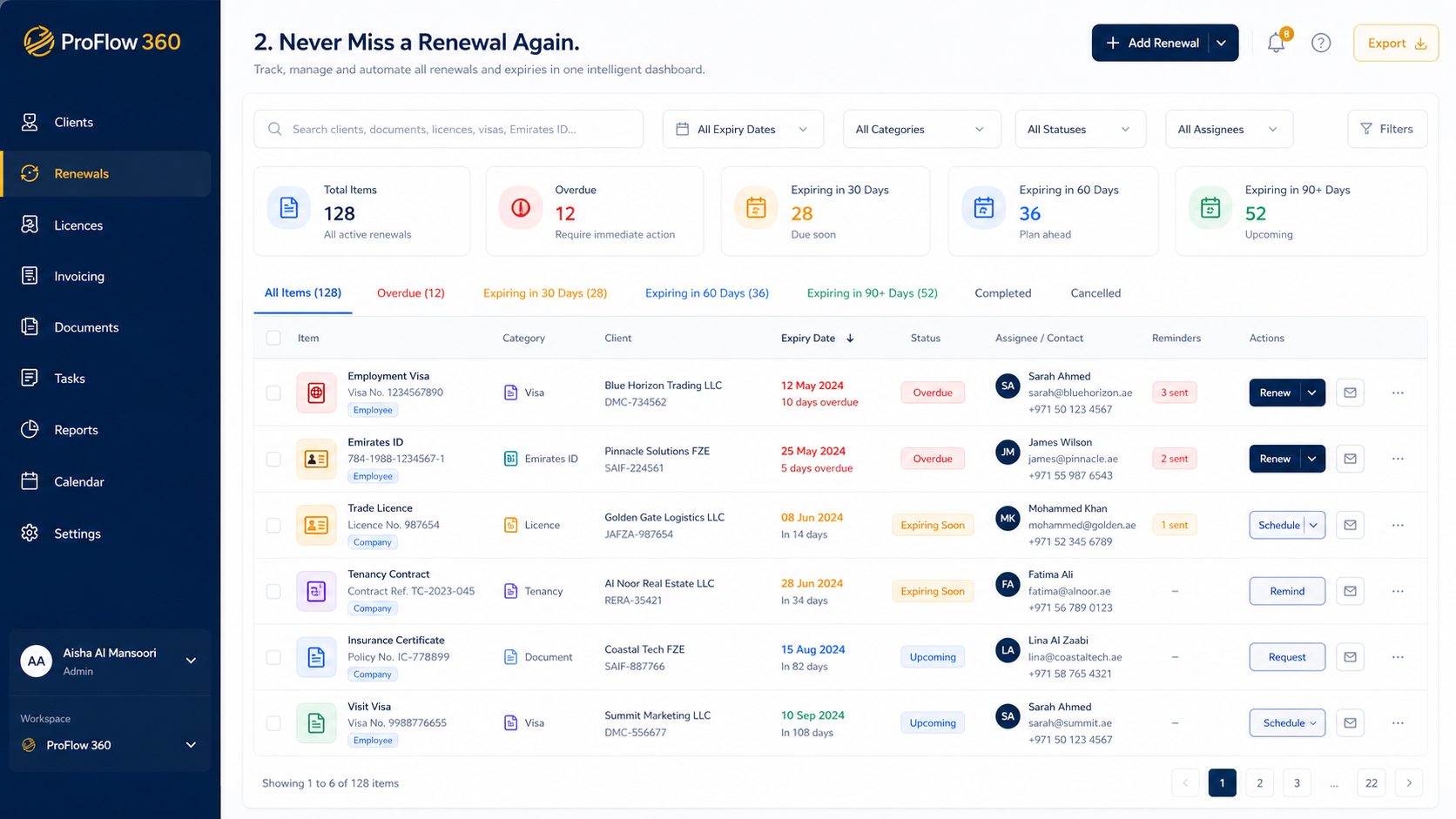1456x819 pixels.
Task: Click Request for Insurance Certificate
Action: pyautogui.click(x=1287, y=657)
